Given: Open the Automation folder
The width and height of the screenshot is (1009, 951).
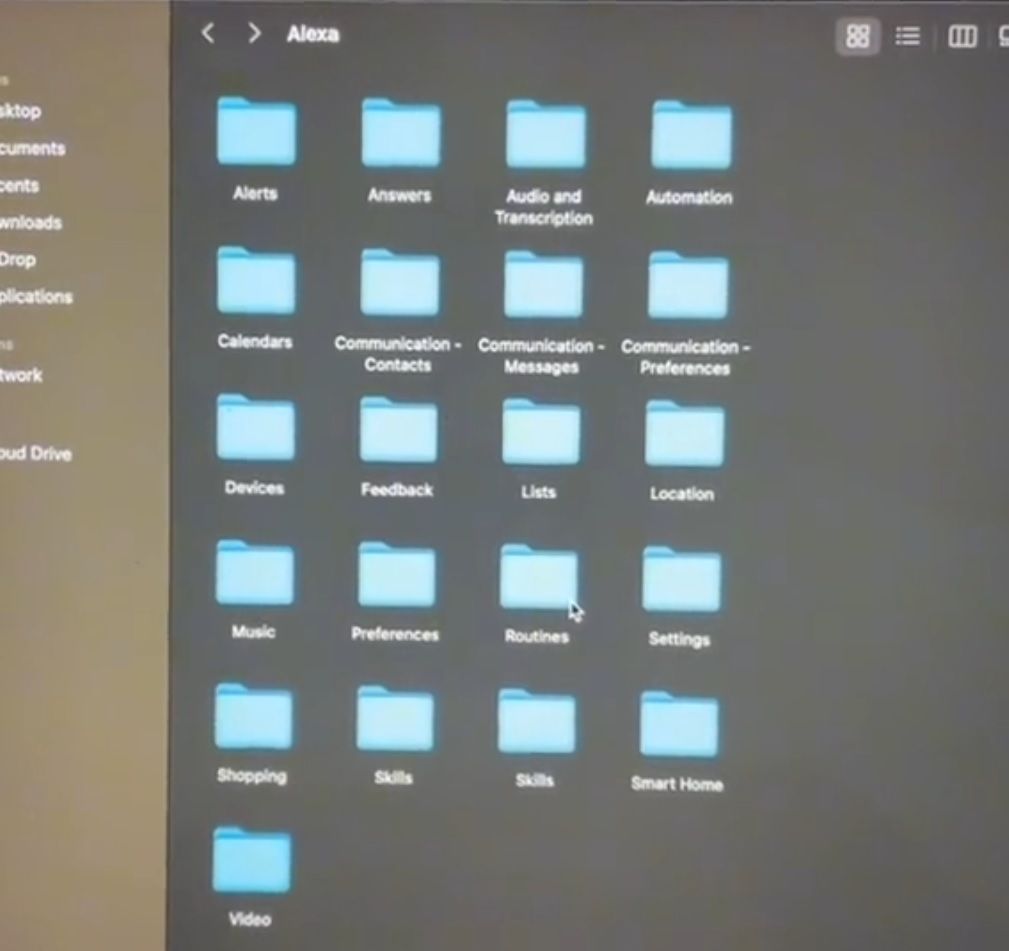Looking at the screenshot, I should (691, 135).
